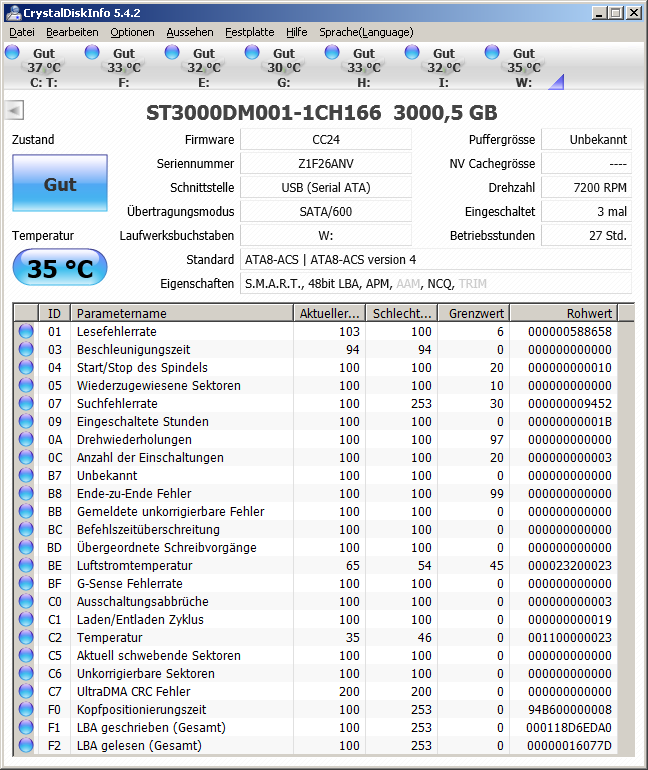Click the Firmware field showing CC24
Image resolution: width=648 pixels, height=770 pixels.
(326, 139)
